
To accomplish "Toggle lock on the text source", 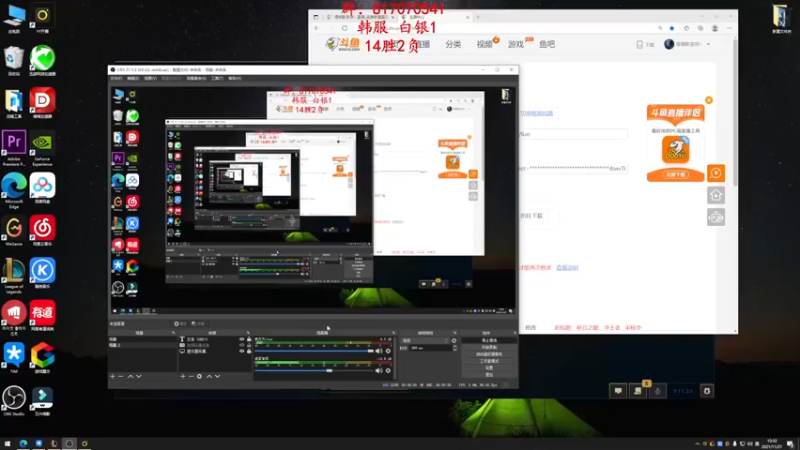I will tap(249, 339).
